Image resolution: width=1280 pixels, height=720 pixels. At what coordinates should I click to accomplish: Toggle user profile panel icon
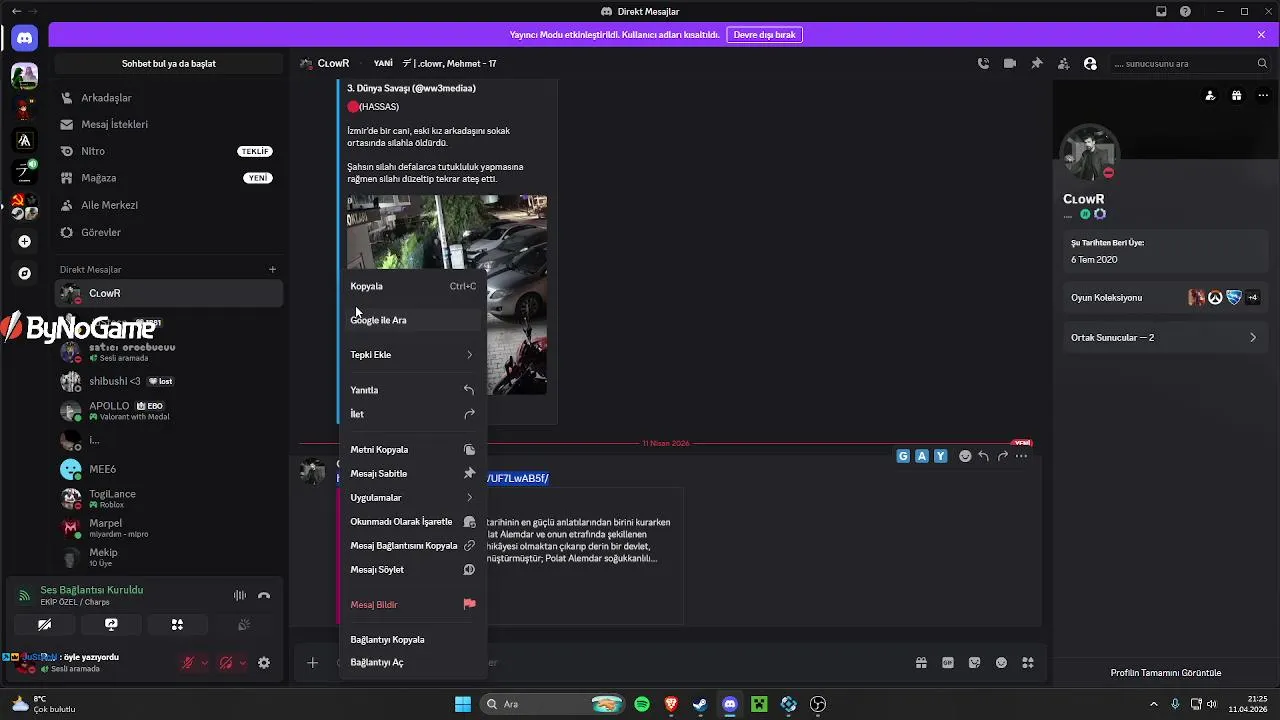pyautogui.click(x=1090, y=63)
